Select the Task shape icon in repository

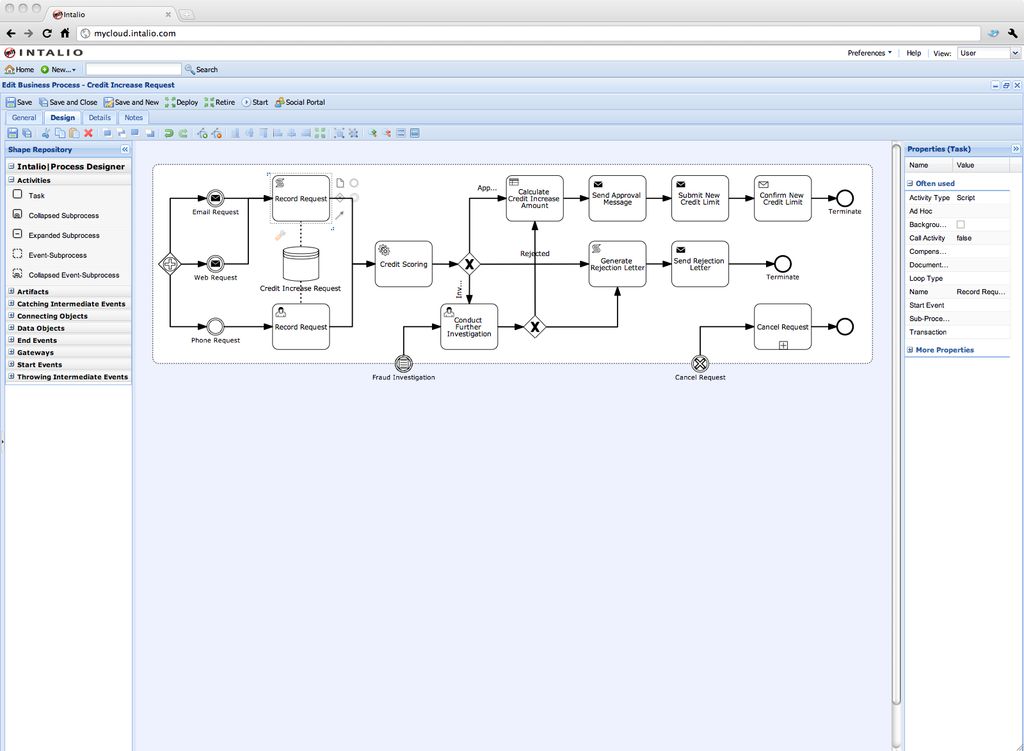[18, 194]
